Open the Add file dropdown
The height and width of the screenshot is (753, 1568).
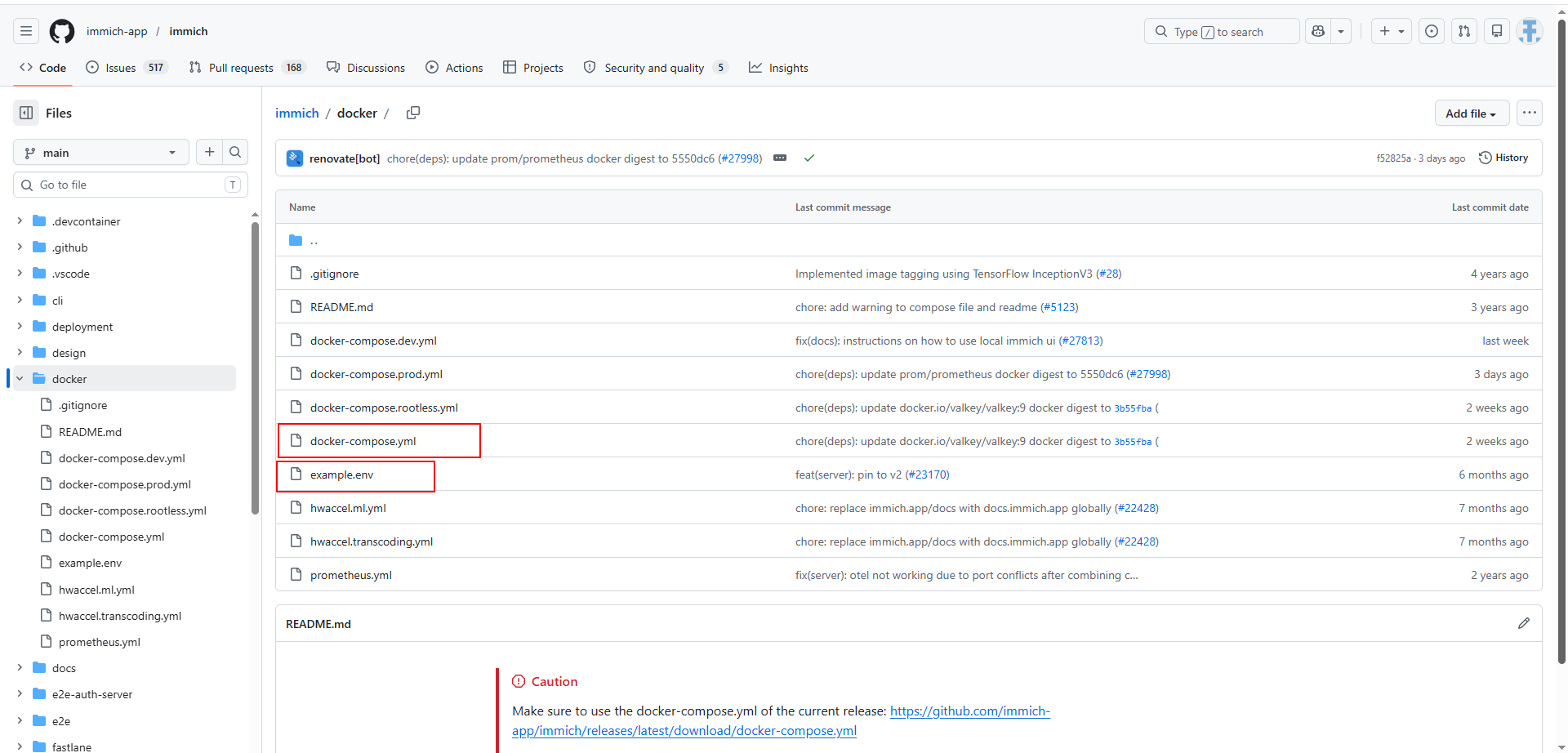coord(1471,114)
